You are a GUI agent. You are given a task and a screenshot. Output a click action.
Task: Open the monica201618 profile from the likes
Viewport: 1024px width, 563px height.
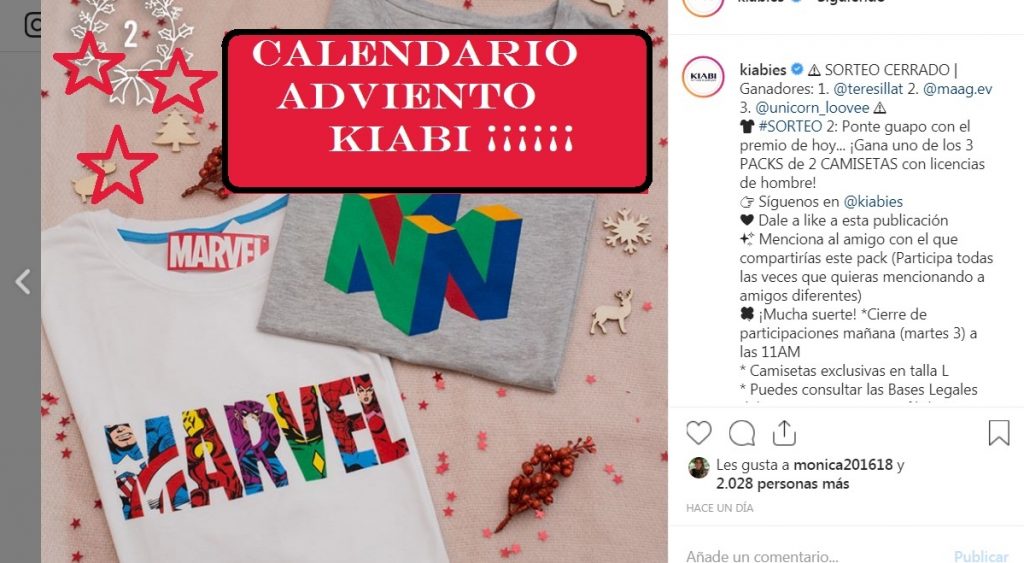(x=842, y=465)
